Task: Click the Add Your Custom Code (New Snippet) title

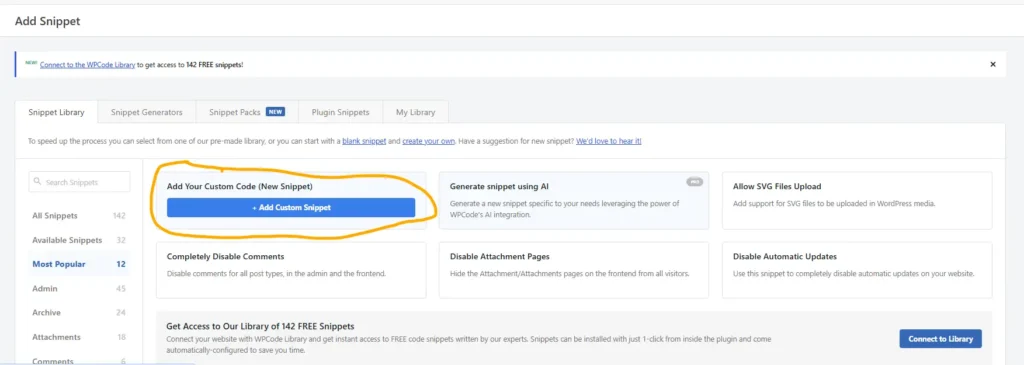Action: (240, 187)
